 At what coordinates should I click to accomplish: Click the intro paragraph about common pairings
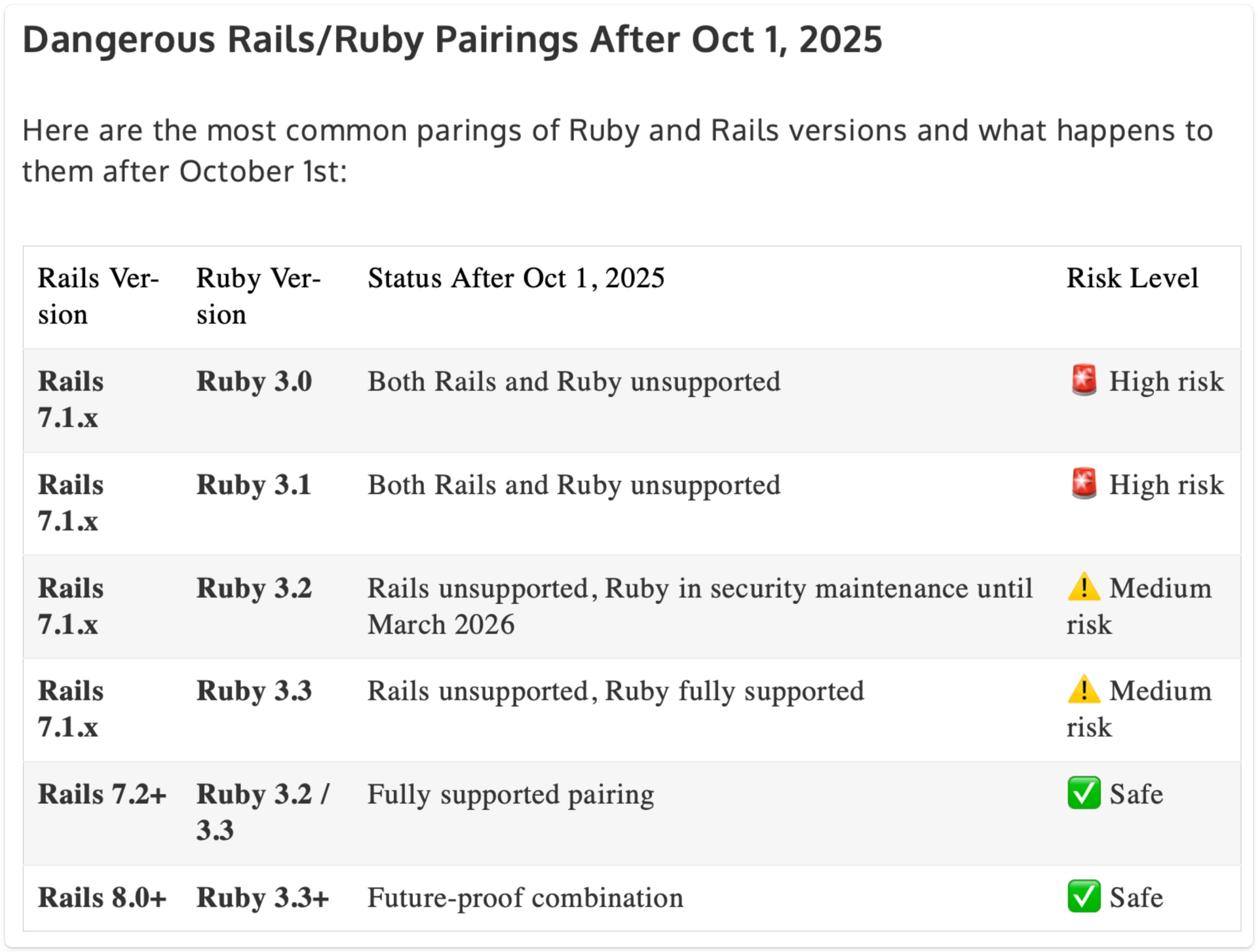(616, 151)
